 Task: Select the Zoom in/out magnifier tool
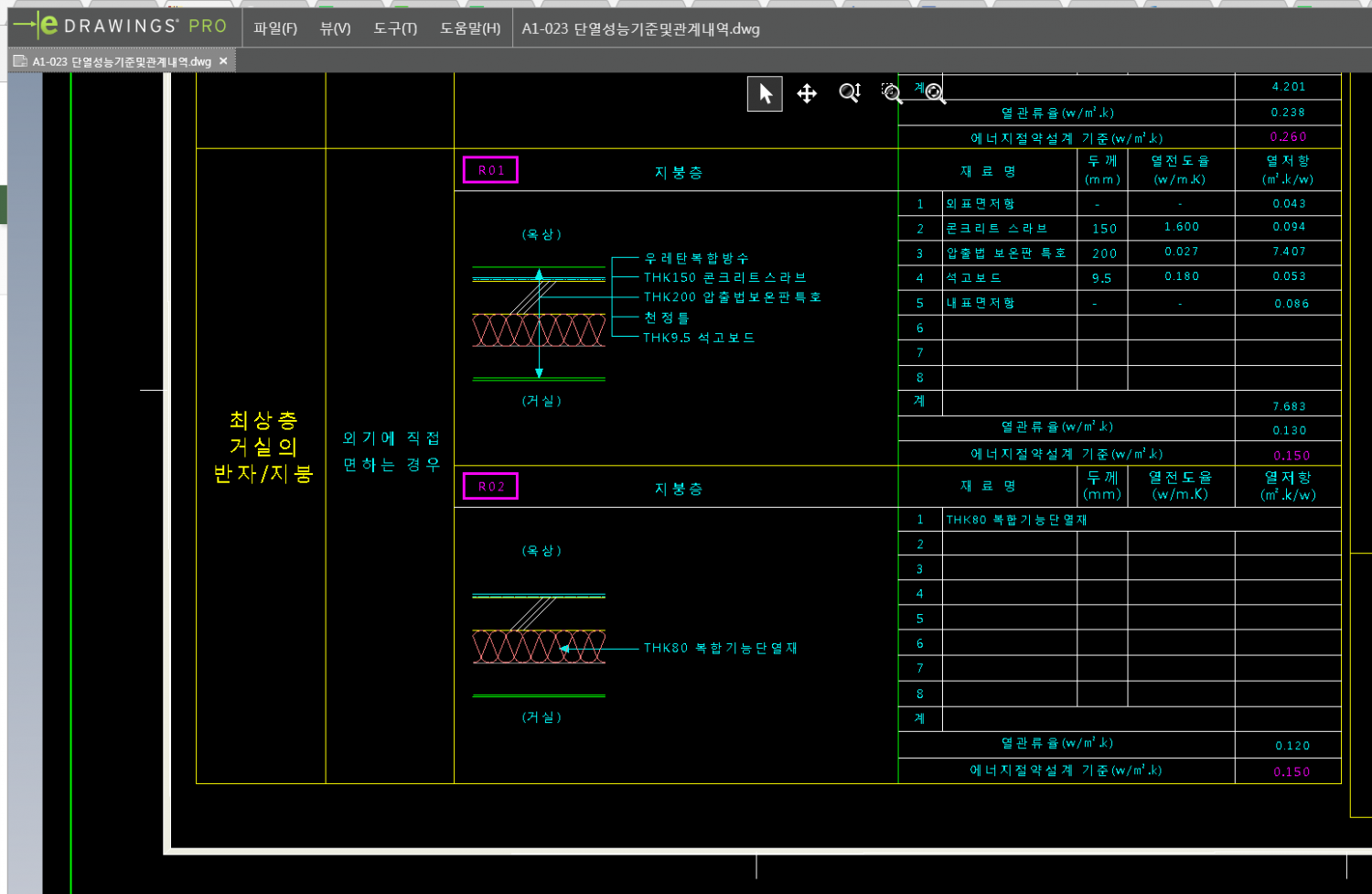pos(850,93)
